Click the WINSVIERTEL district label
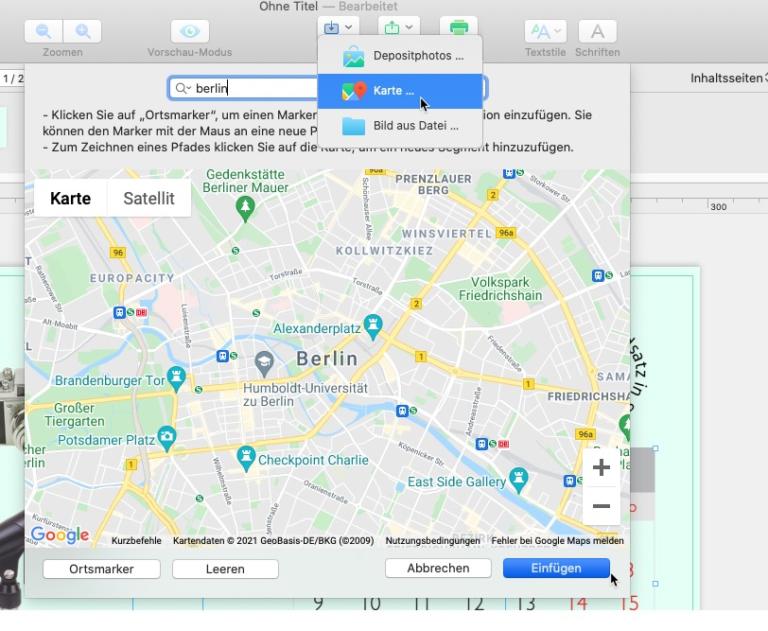The width and height of the screenshot is (768, 631). tap(446, 234)
